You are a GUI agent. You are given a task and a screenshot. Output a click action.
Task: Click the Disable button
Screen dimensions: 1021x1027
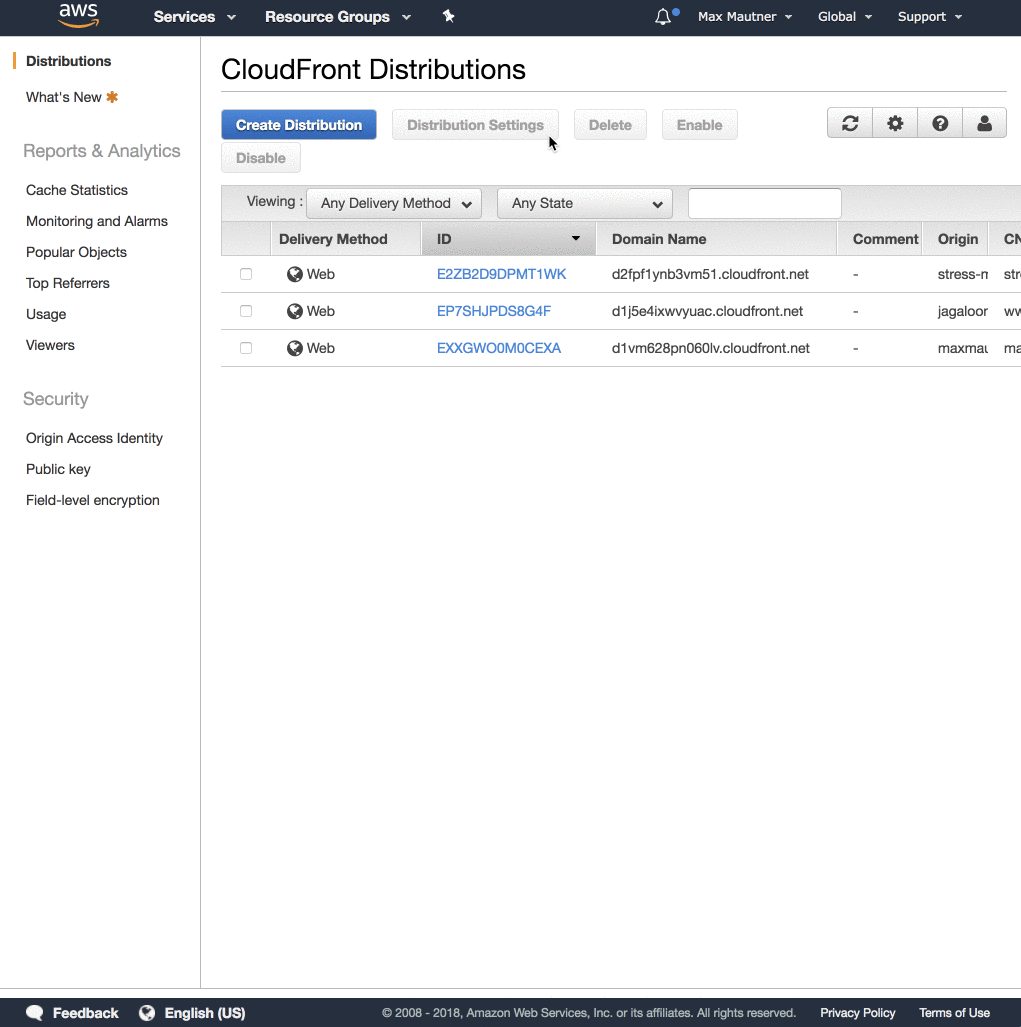tap(261, 158)
